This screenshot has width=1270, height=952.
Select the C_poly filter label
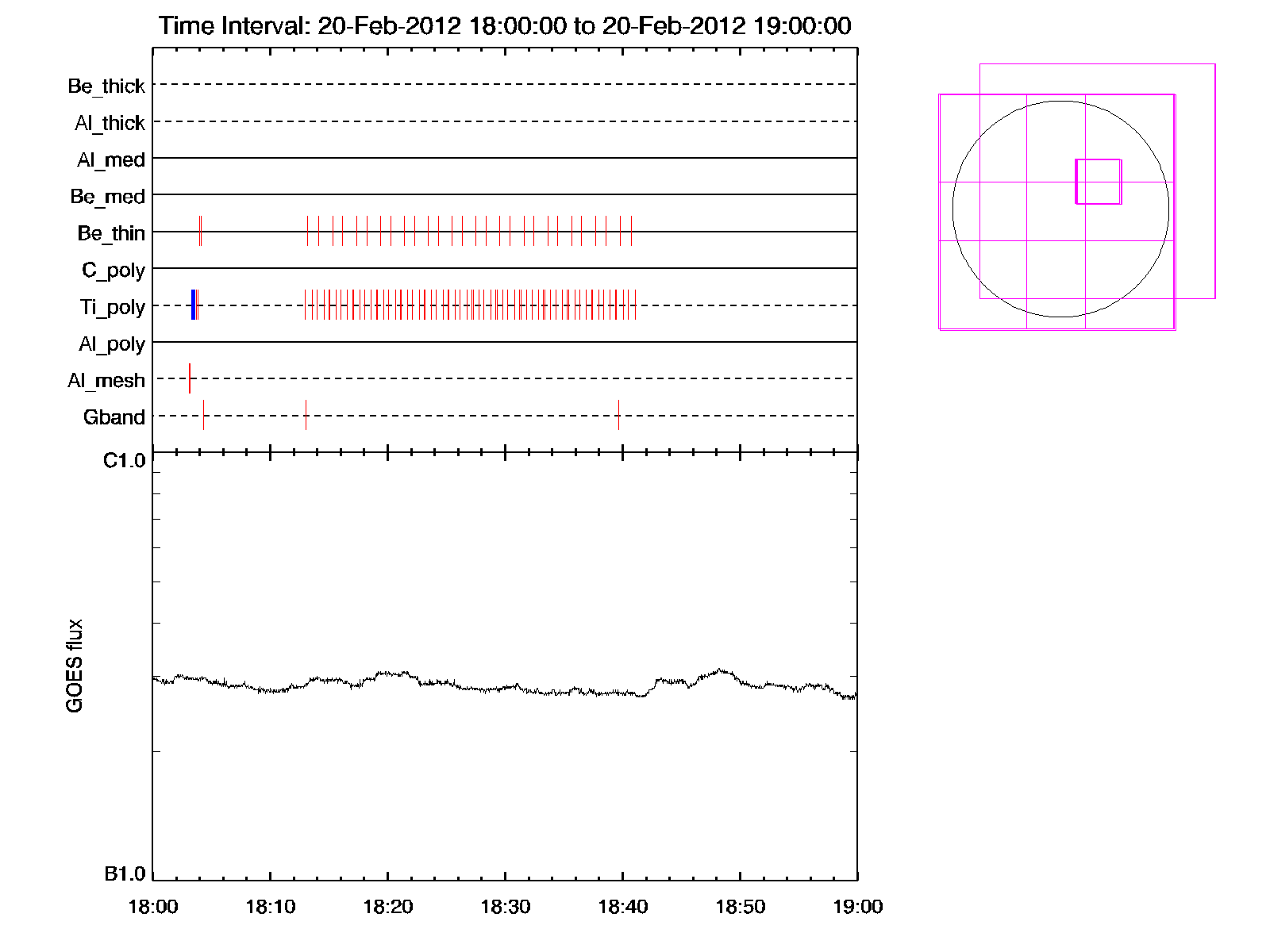(x=114, y=271)
